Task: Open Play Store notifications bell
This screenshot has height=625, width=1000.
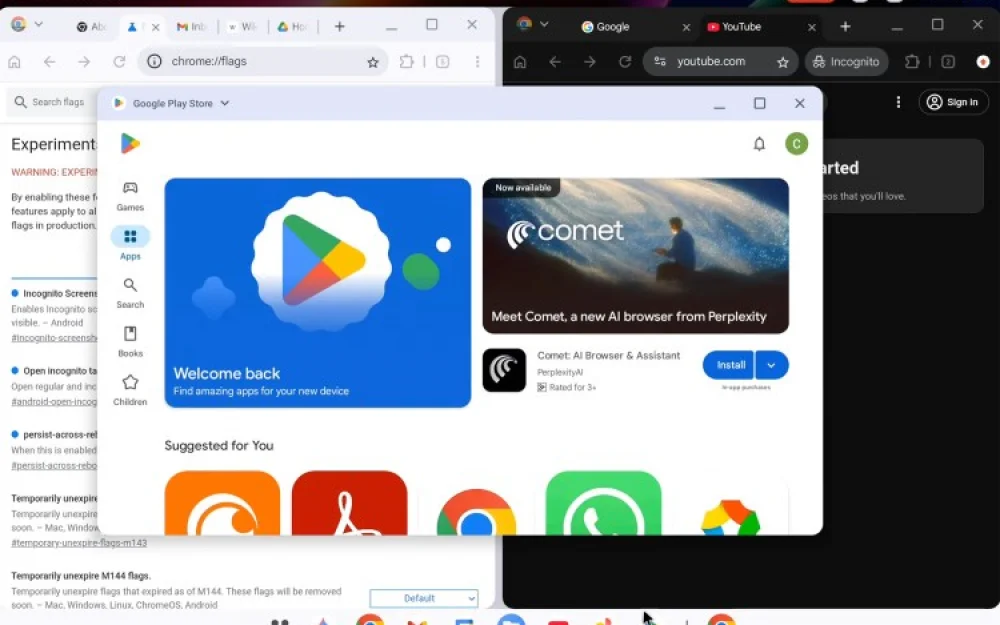Action: (x=759, y=143)
